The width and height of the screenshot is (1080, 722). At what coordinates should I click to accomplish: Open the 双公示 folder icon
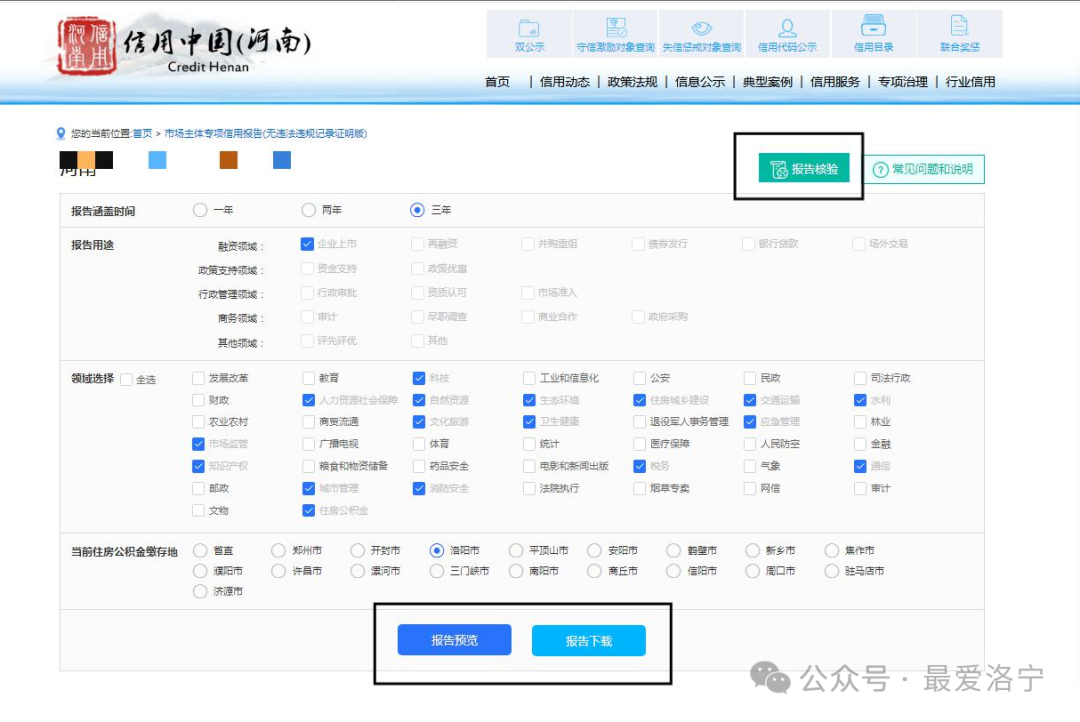tap(529, 28)
